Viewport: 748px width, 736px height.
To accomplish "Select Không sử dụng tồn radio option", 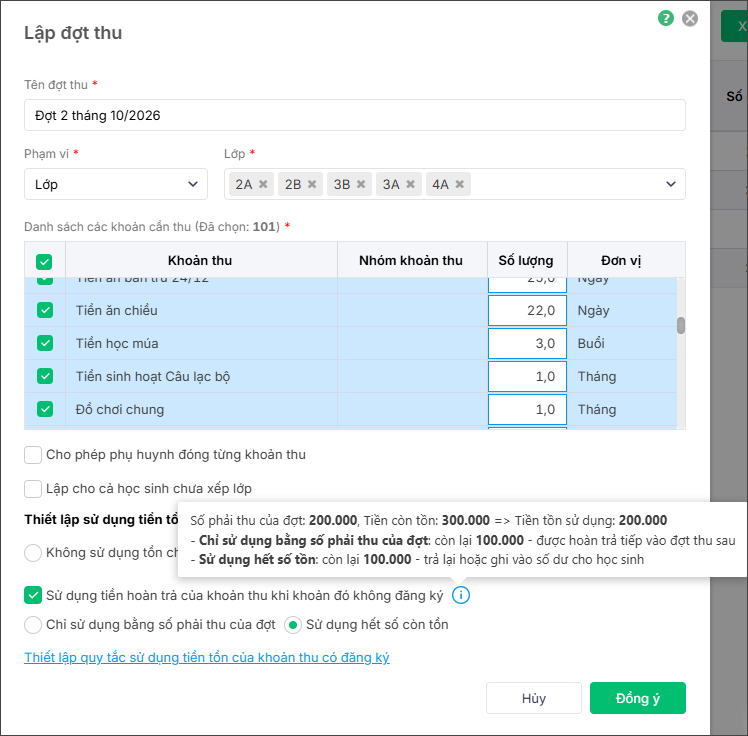I will coord(33,553).
